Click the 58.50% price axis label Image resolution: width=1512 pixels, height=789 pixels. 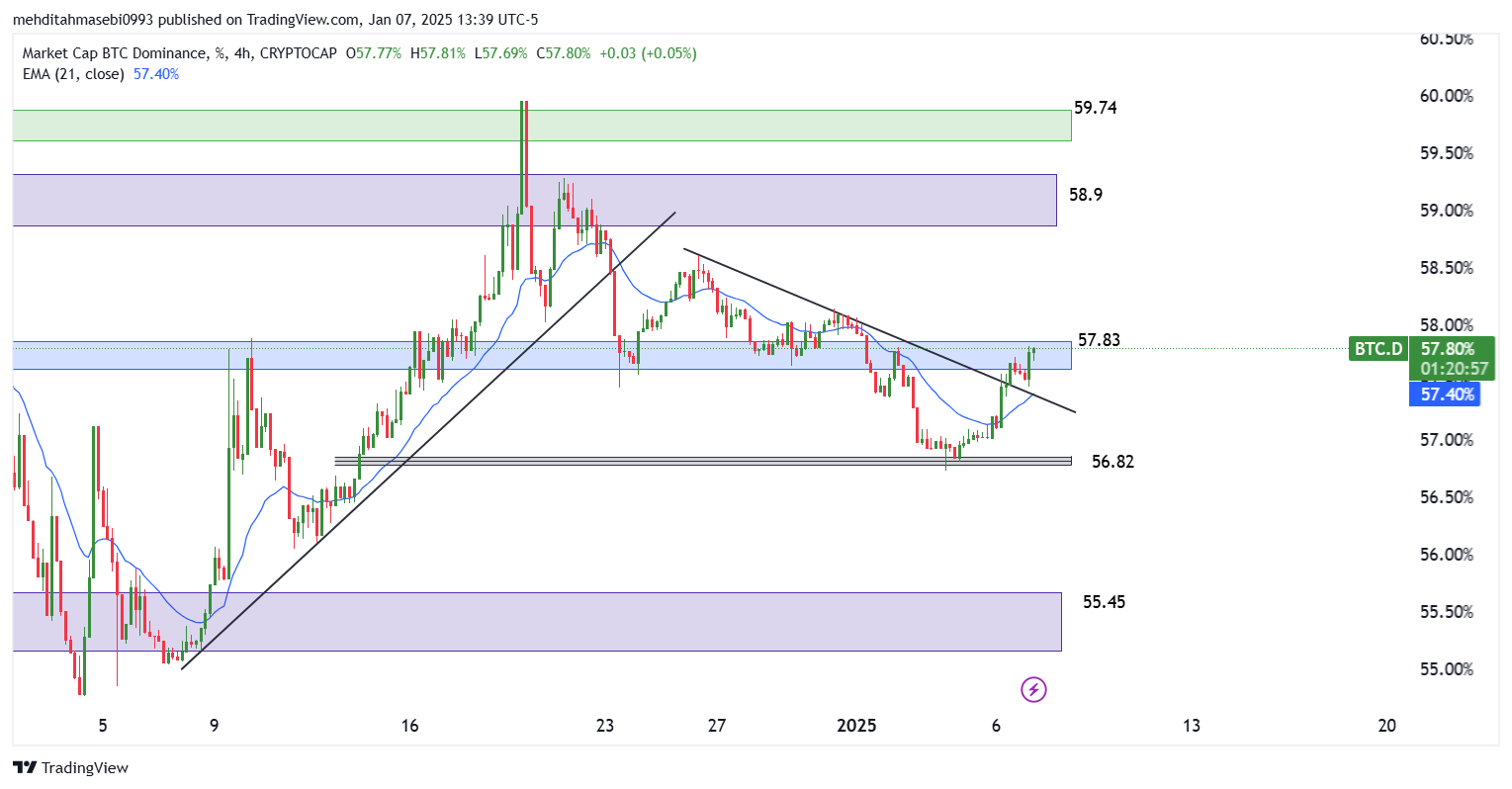(x=1447, y=268)
